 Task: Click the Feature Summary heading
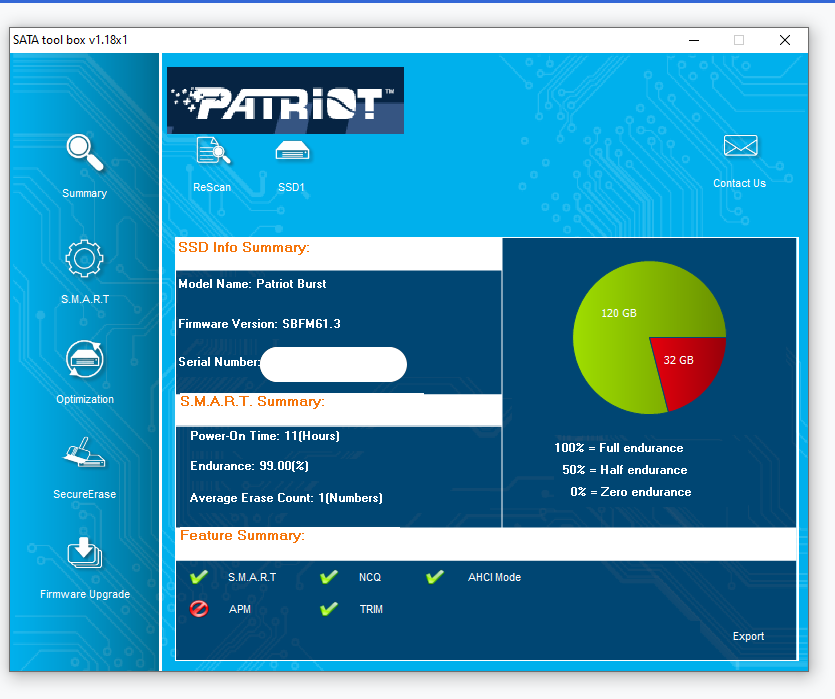[x=242, y=536]
